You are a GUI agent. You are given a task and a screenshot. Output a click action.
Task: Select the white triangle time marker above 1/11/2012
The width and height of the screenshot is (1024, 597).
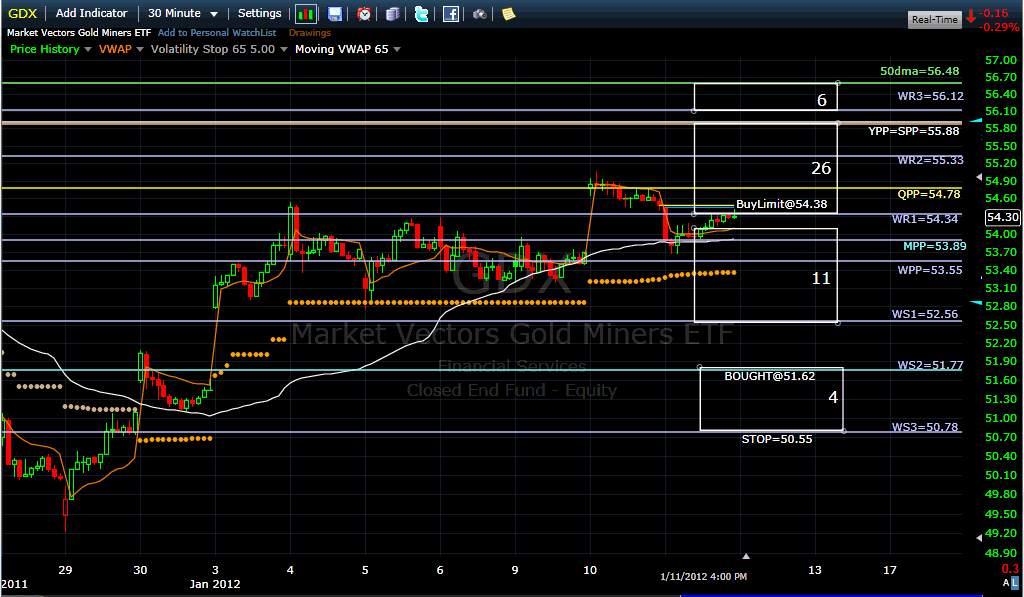tap(746, 556)
